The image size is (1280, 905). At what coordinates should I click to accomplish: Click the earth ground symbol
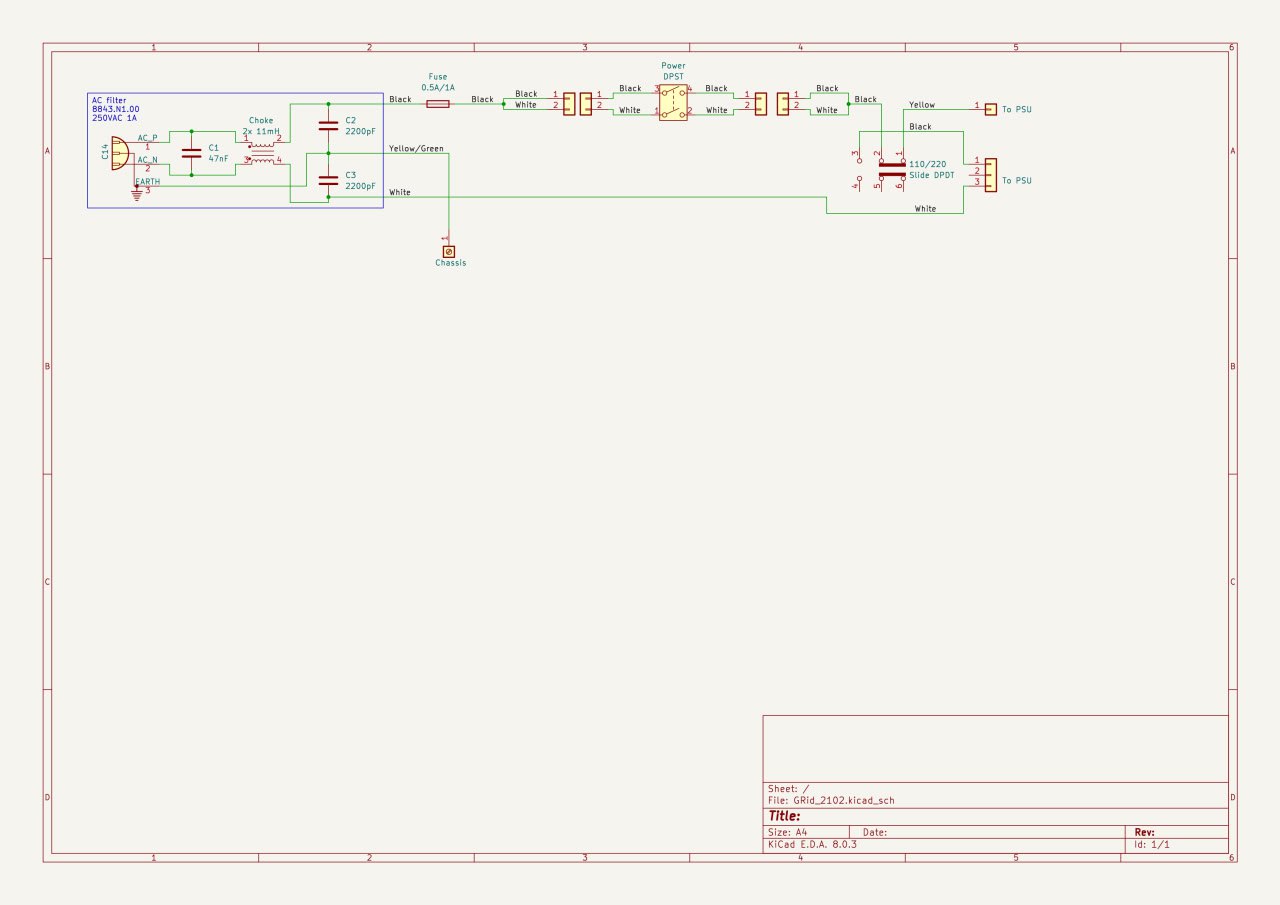pos(137,194)
